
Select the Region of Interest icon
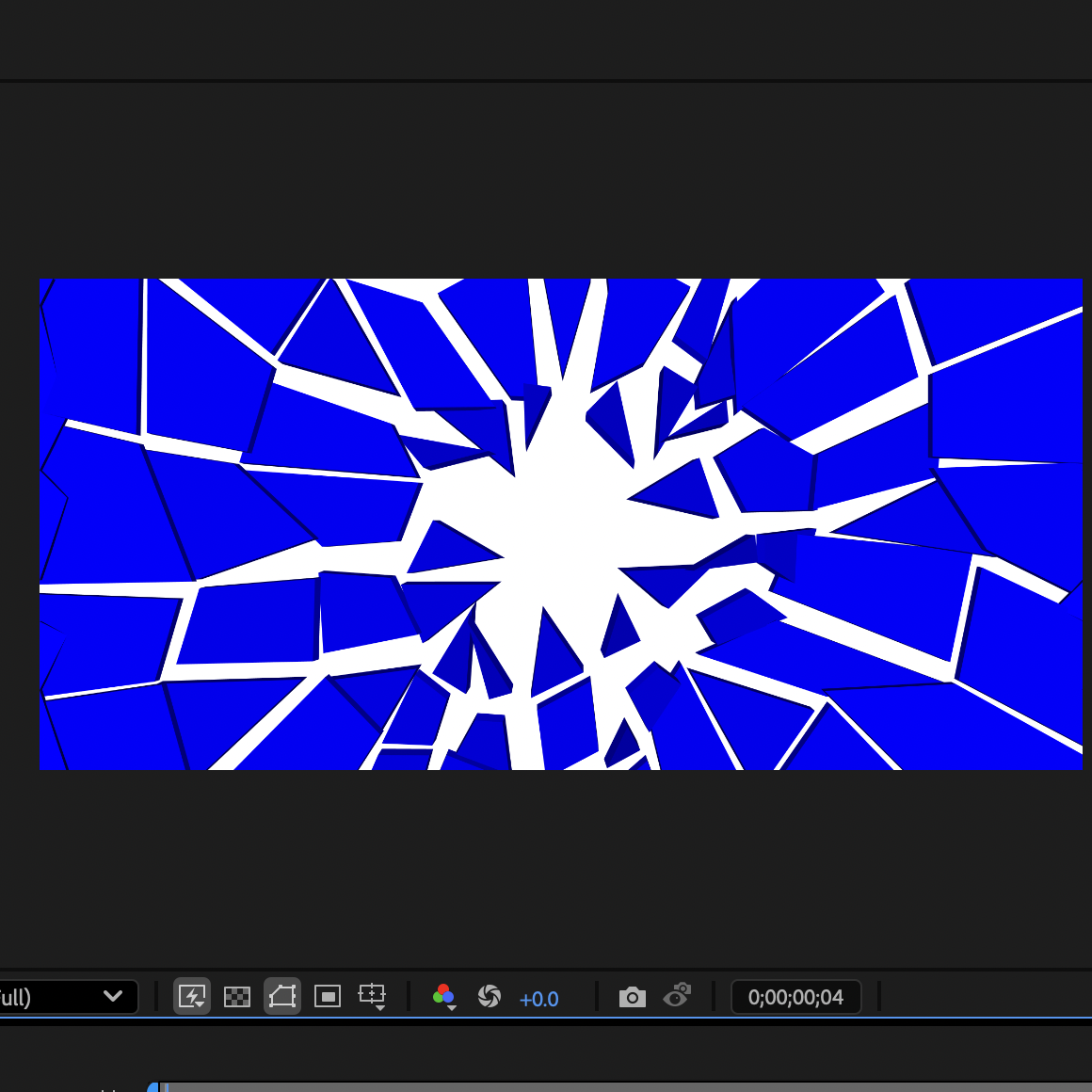click(327, 996)
